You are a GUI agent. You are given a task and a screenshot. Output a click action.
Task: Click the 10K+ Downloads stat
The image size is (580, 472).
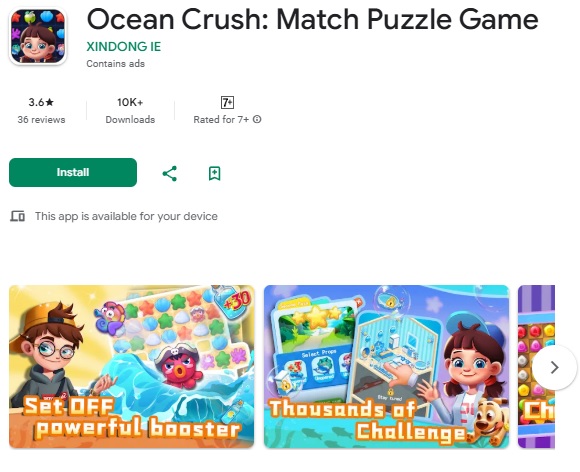(130, 111)
